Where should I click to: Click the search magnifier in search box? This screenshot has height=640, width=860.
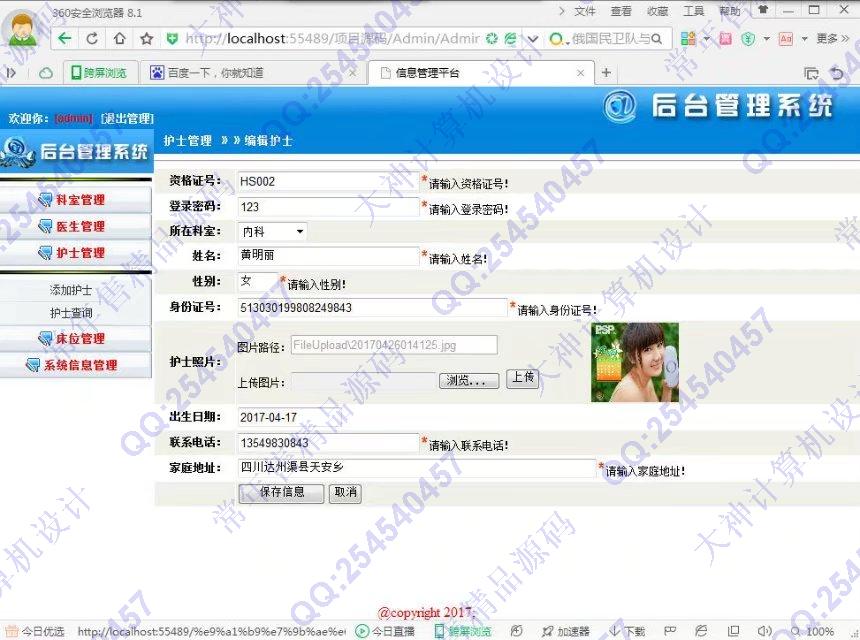pyautogui.click(x=656, y=38)
